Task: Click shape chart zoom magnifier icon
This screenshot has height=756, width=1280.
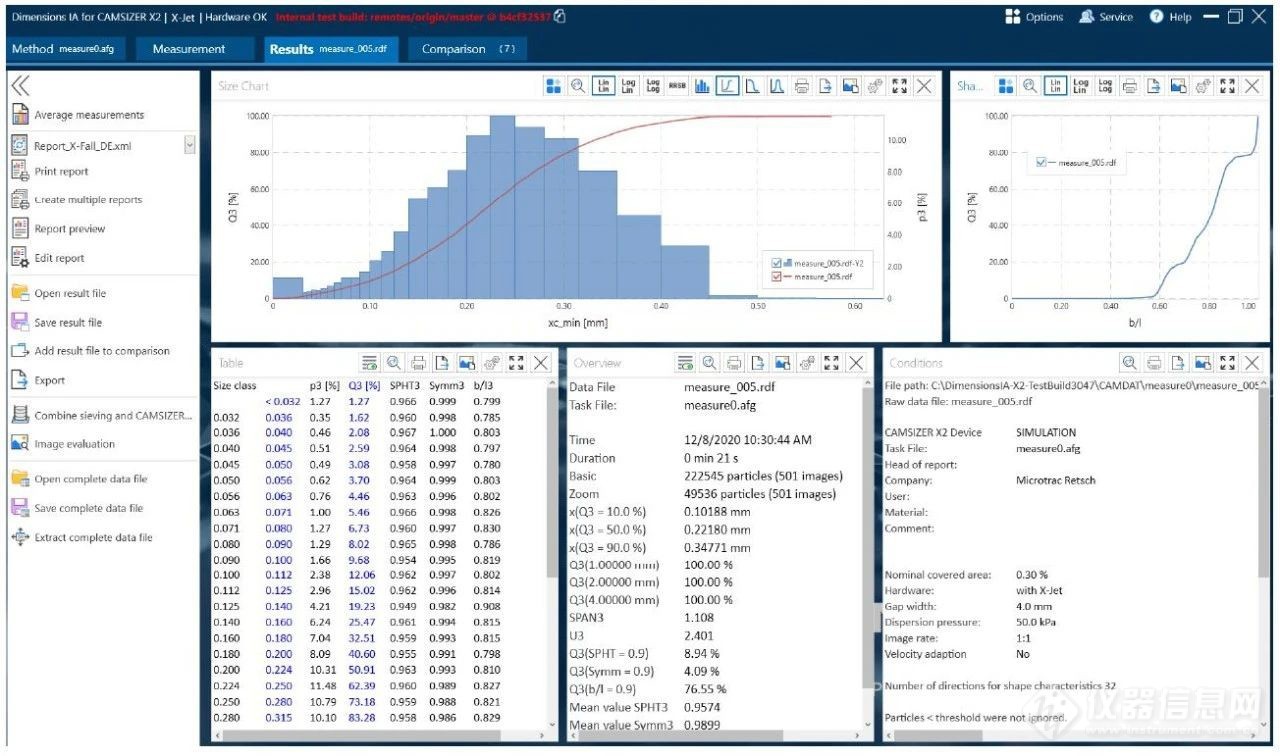Action: [1030, 87]
